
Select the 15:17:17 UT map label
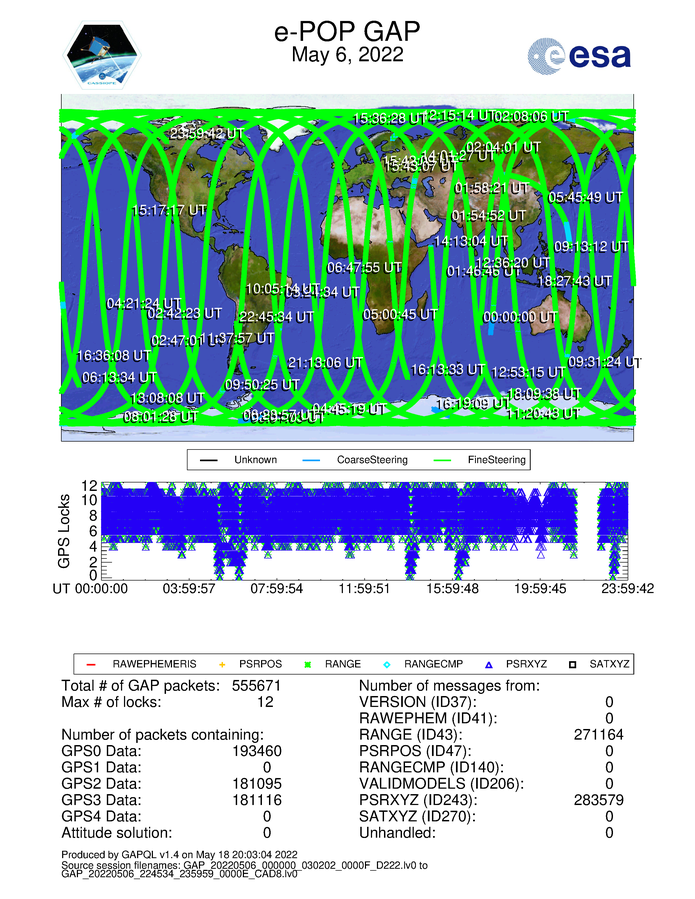(x=169, y=211)
